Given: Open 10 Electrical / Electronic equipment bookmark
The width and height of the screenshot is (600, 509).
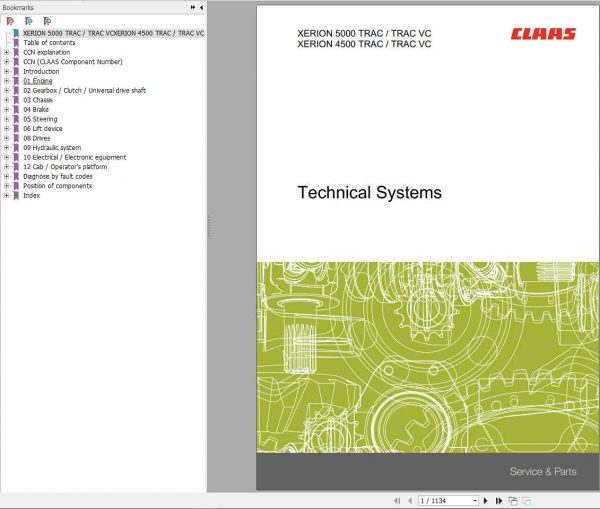Looking at the screenshot, I should click(x=75, y=157).
